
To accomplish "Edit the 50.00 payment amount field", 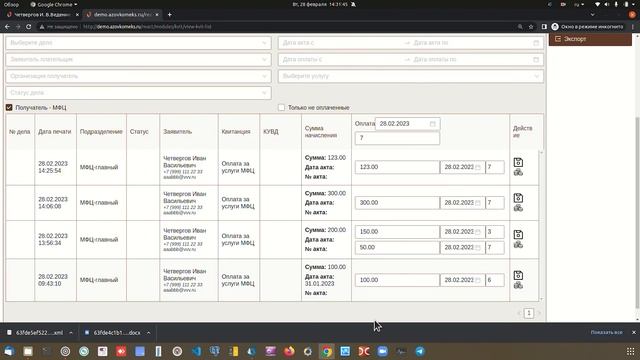I will pos(397,247).
